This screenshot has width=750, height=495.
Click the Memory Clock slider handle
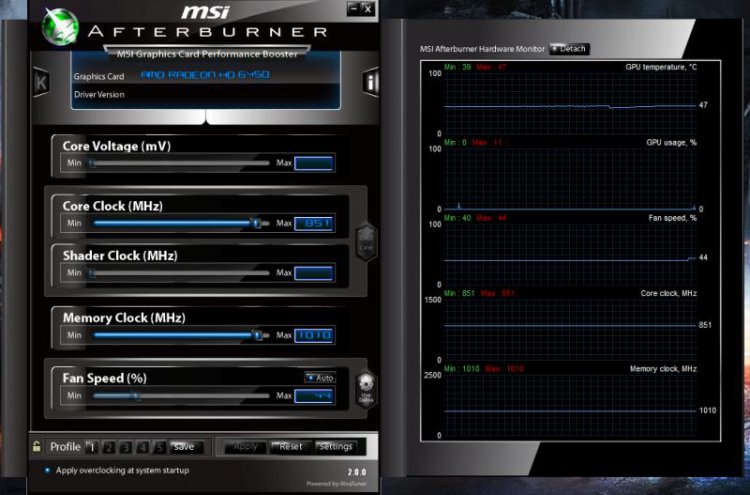[258, 335]
